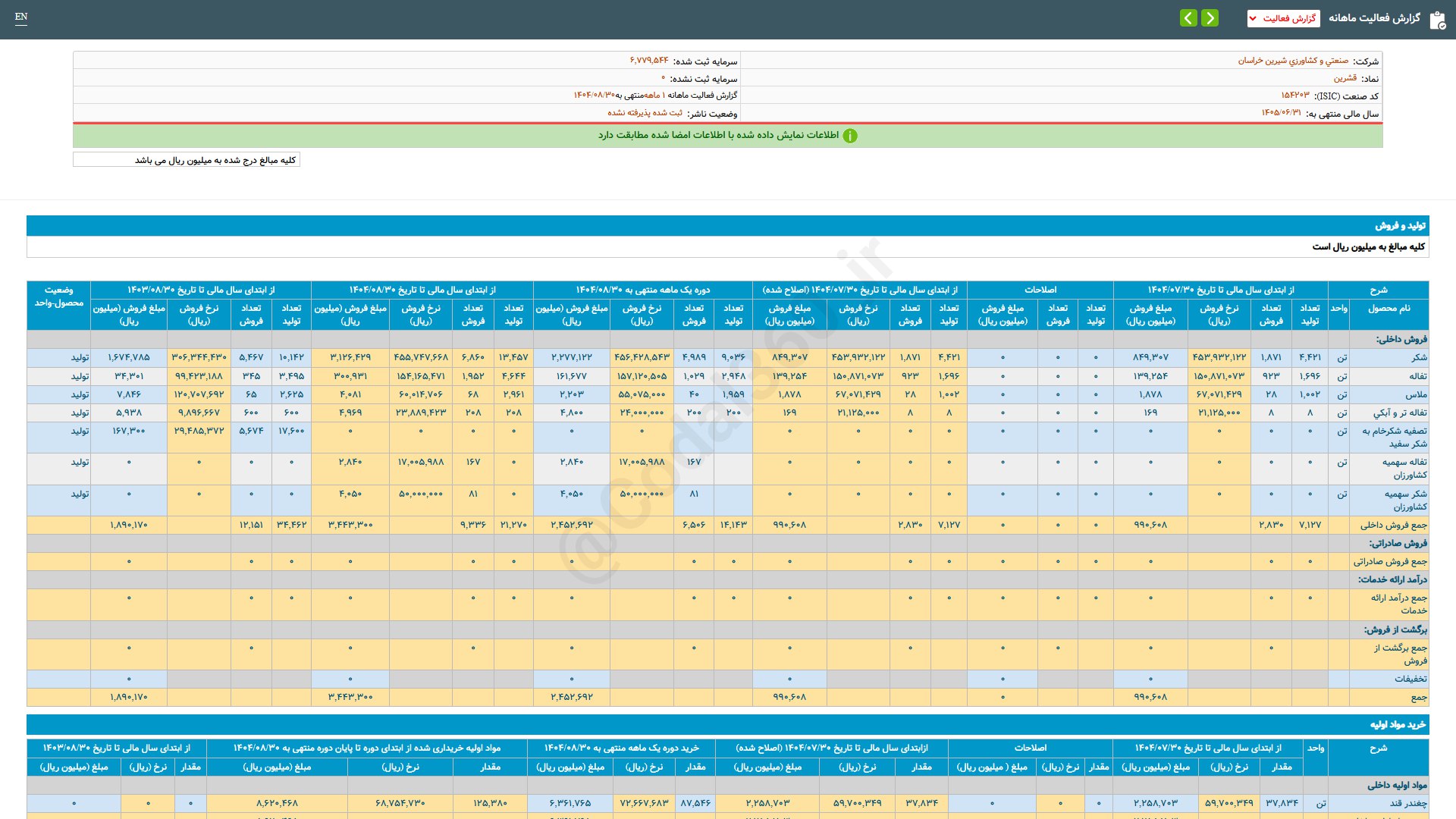
Task: Click the registered capital value ۶,۷۷۹,۵۴۴
Action: pyautogui.click(x=649, y=61)
